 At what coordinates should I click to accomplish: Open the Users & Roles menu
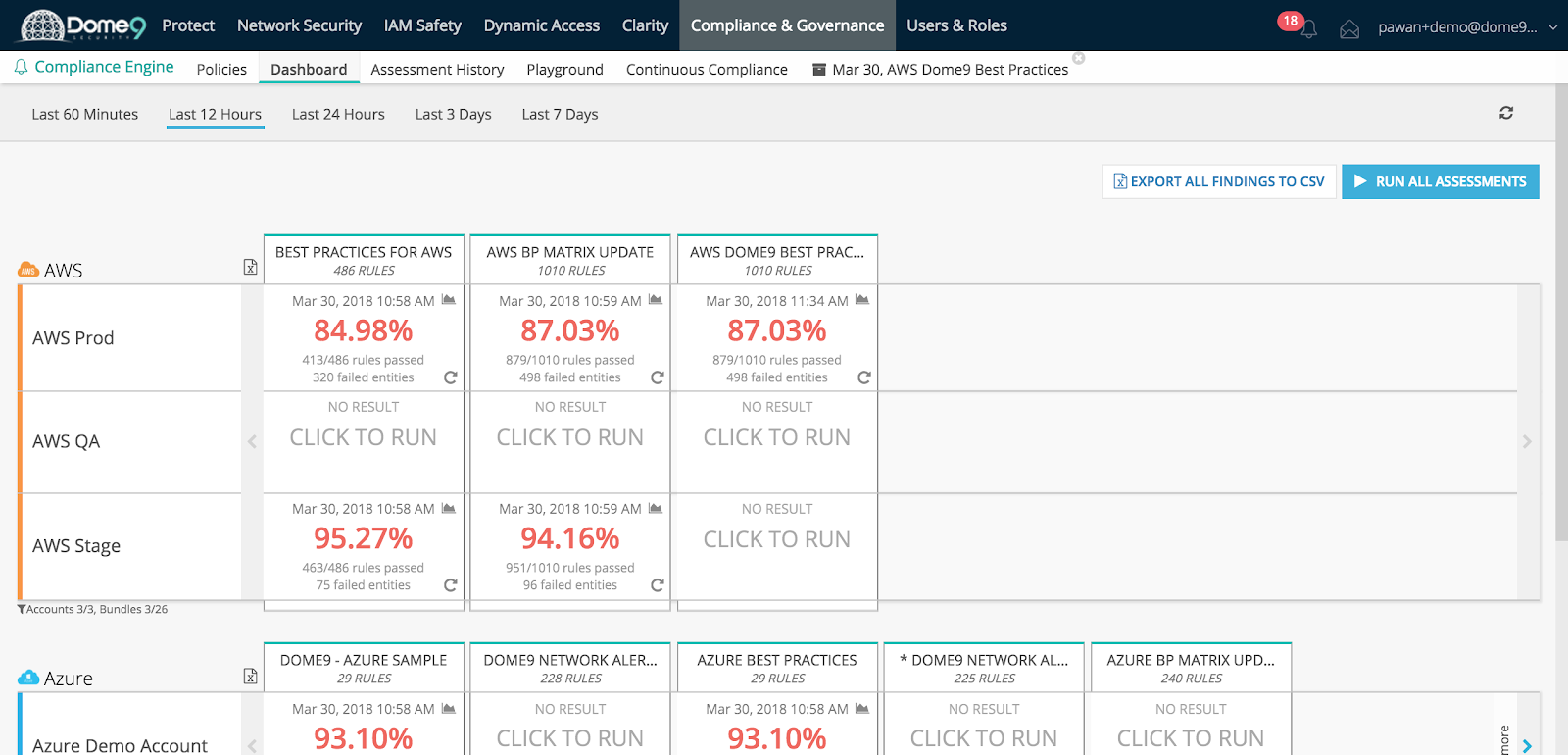tap(956, 25)
